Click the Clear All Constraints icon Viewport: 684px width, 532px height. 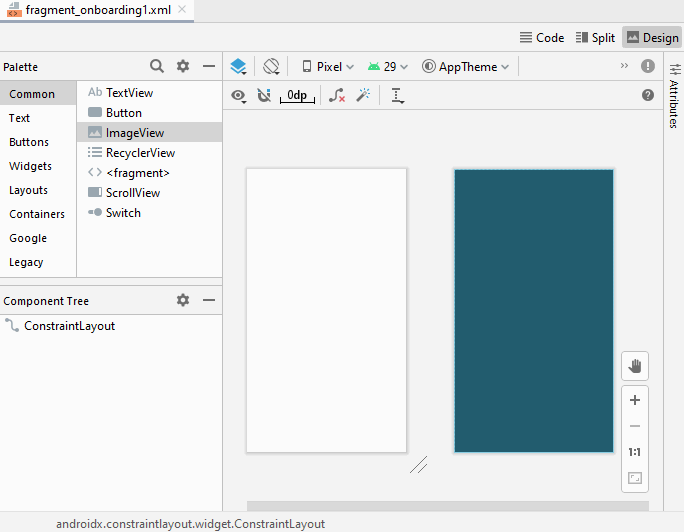click(x=337, y=95)
